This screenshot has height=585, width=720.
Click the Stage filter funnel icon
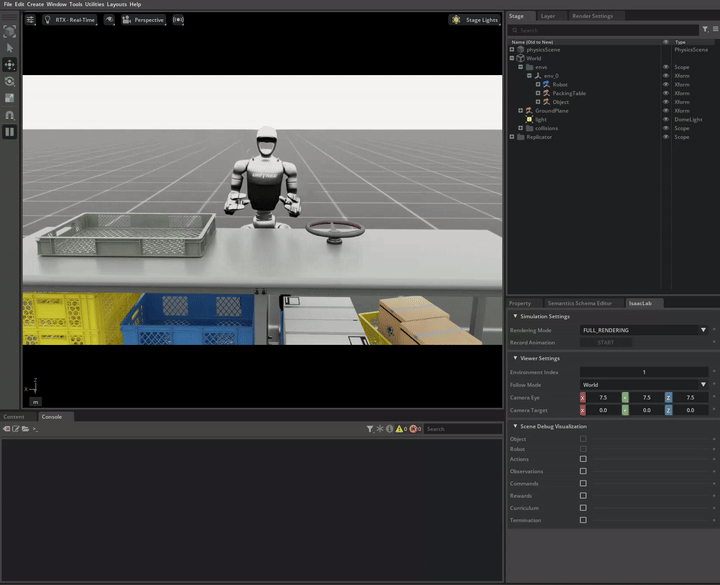pos(704,30)
